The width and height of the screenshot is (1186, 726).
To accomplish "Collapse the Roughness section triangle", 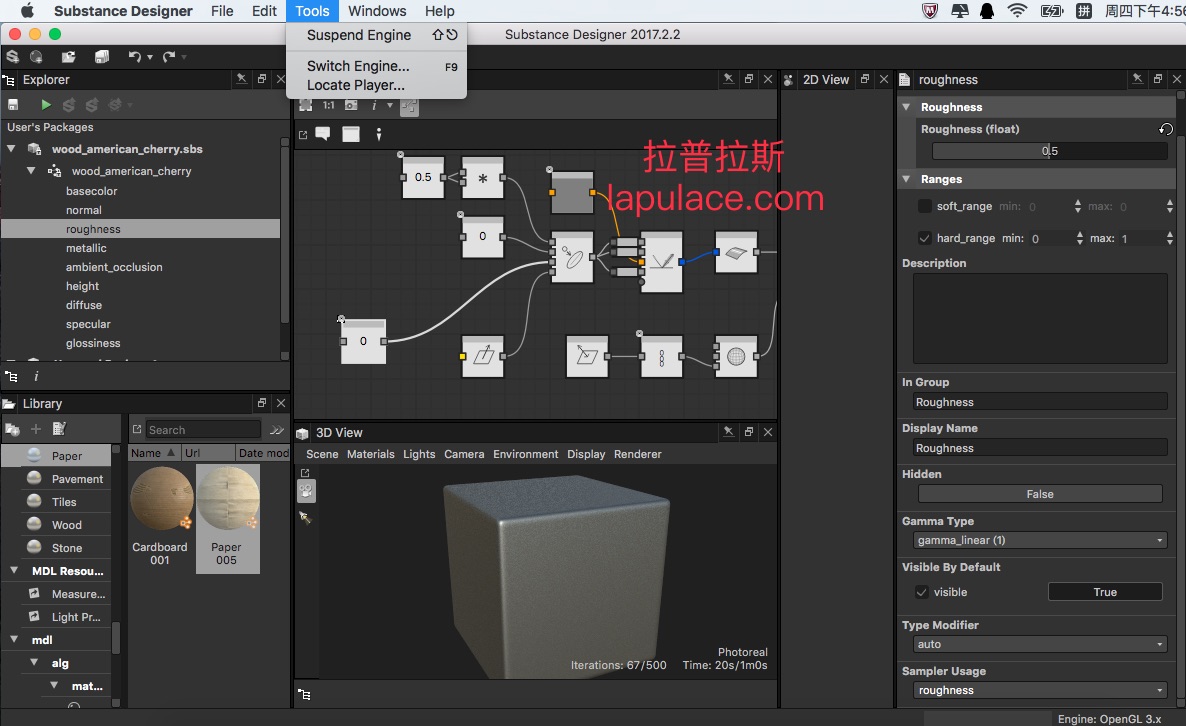I will point(906,107).
